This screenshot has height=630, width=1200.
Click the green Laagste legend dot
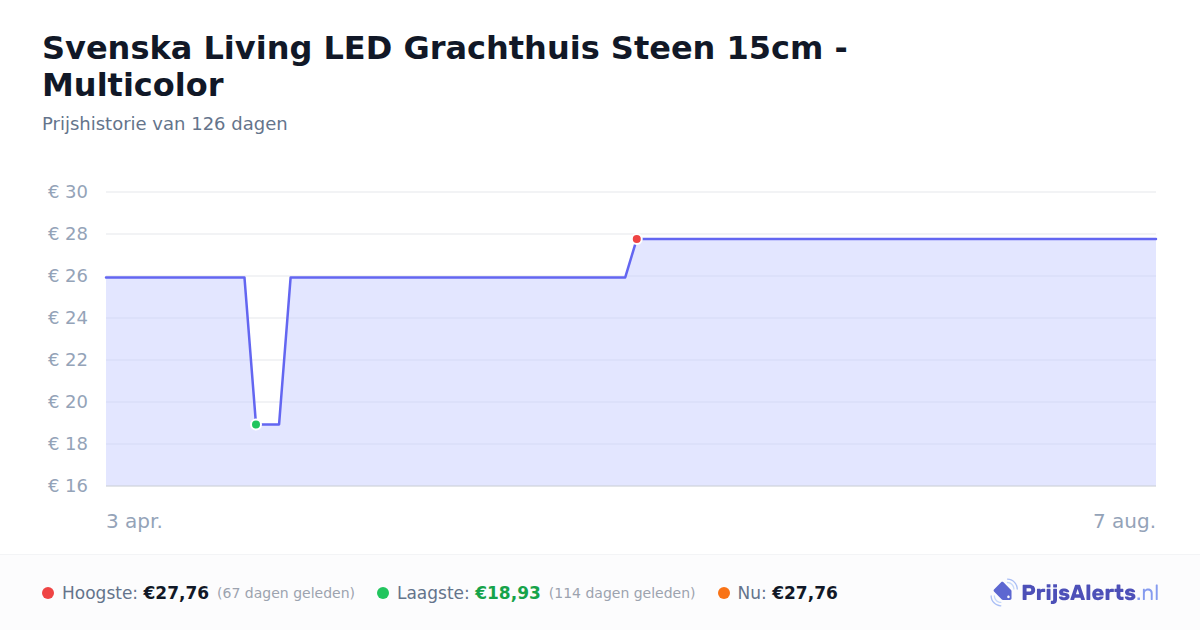(x=383, y=593)
